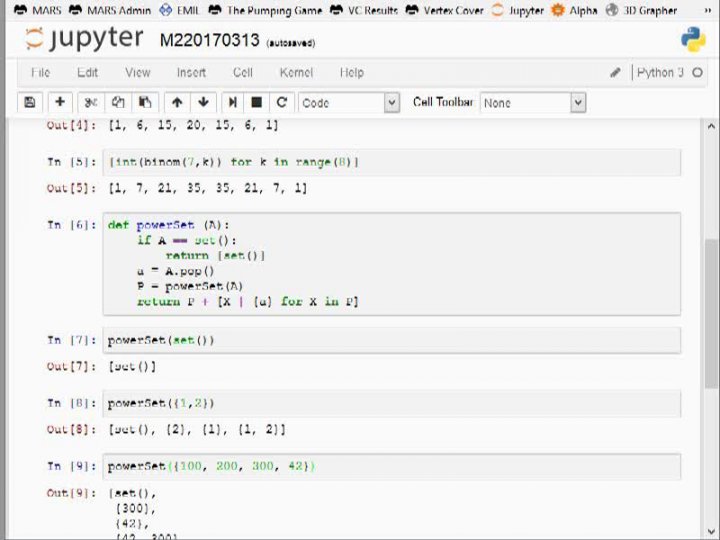
Task: Open the VC Results bookmark
Action: 364,10
